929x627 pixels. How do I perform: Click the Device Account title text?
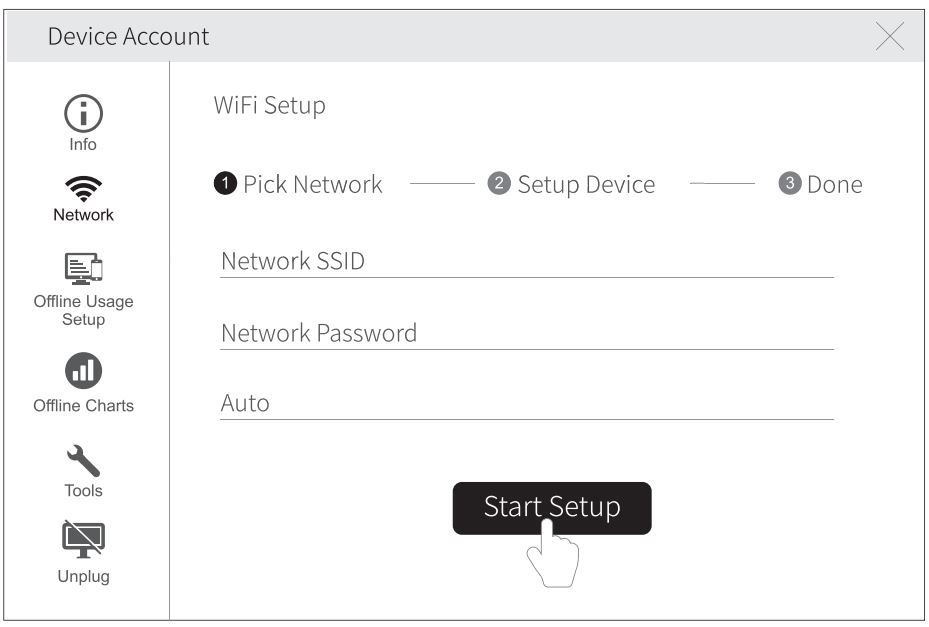tap(128, 37)
